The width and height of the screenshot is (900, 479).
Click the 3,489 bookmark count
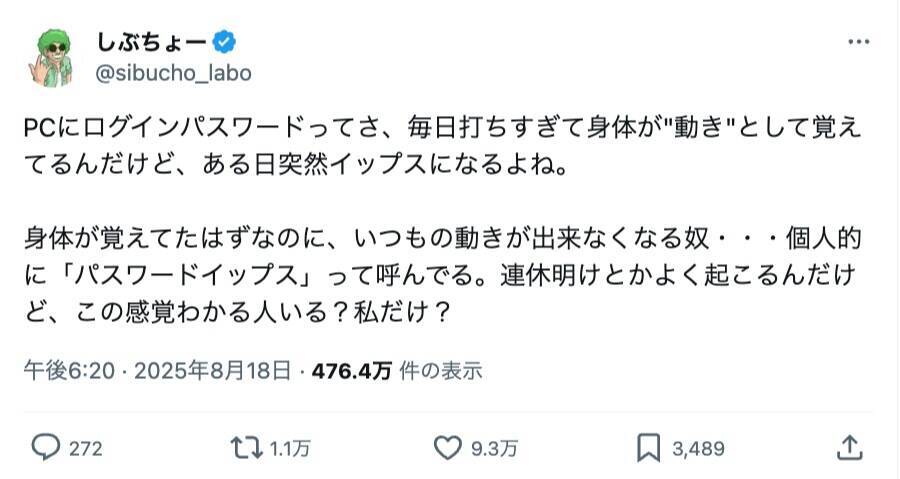point(698,449)
